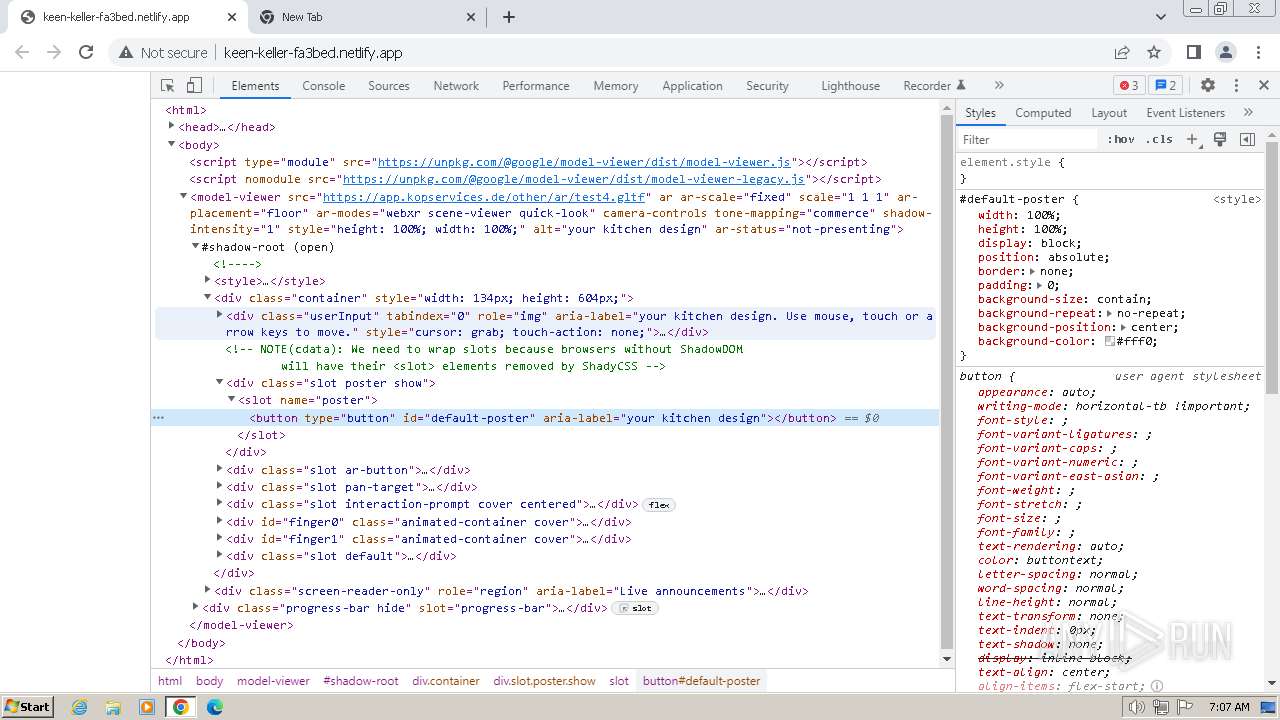The width and height of the screenshot is (1280, 720).
Task: Collapse the #shadow-root node
Action: click(195, 247)
